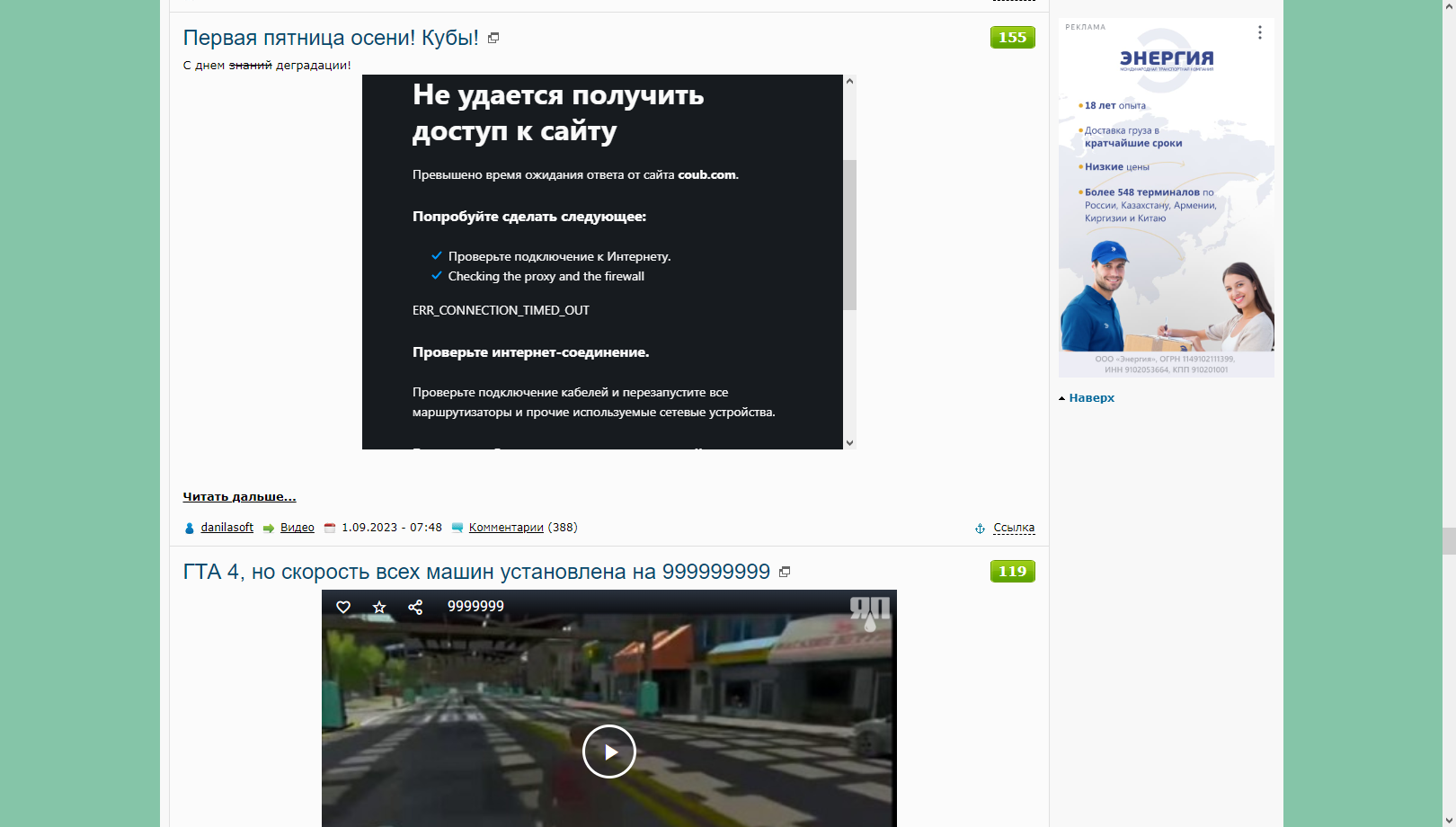1456x827 pixels.
Task: Click the author user icon beside danilasoft
Action: coord(190,528)
